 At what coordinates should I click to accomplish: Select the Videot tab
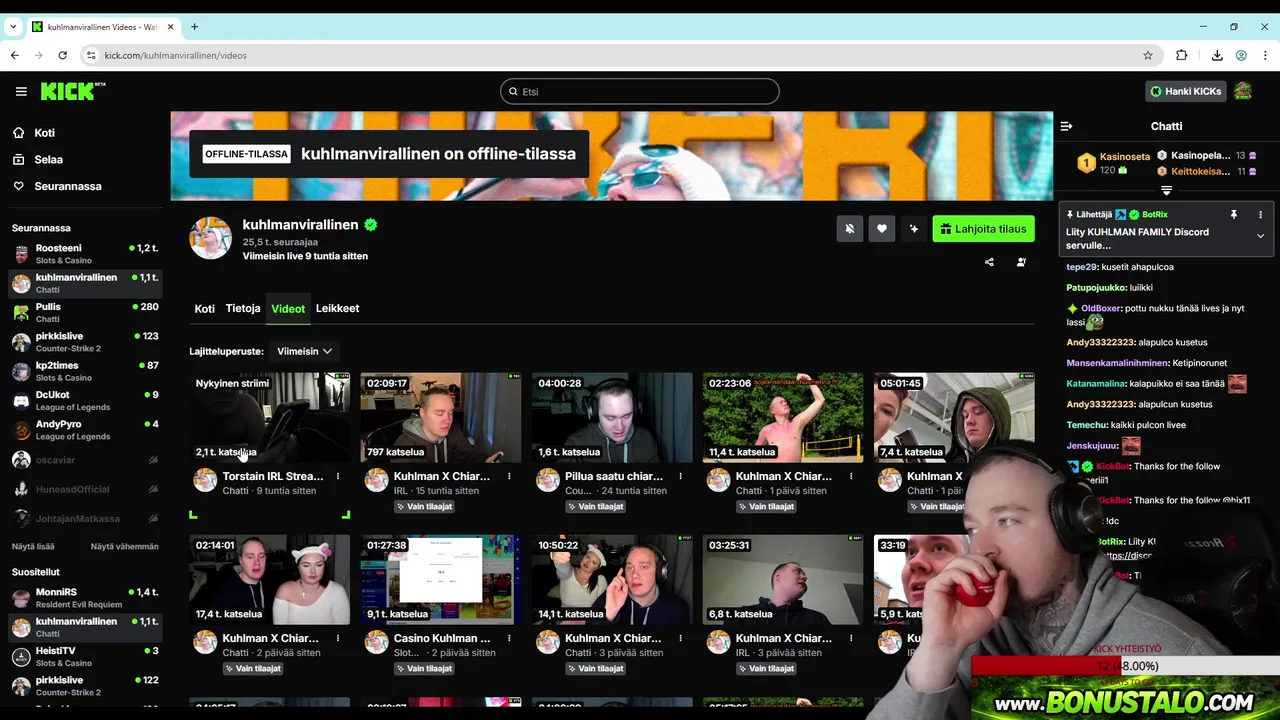coord(288,309)
